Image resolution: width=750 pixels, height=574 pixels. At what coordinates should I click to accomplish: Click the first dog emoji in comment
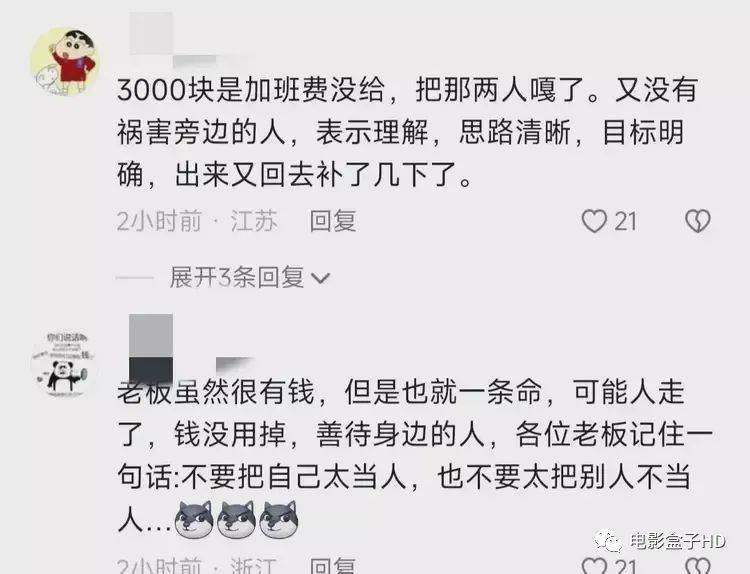pyautogui.click(x=193, y=519)
